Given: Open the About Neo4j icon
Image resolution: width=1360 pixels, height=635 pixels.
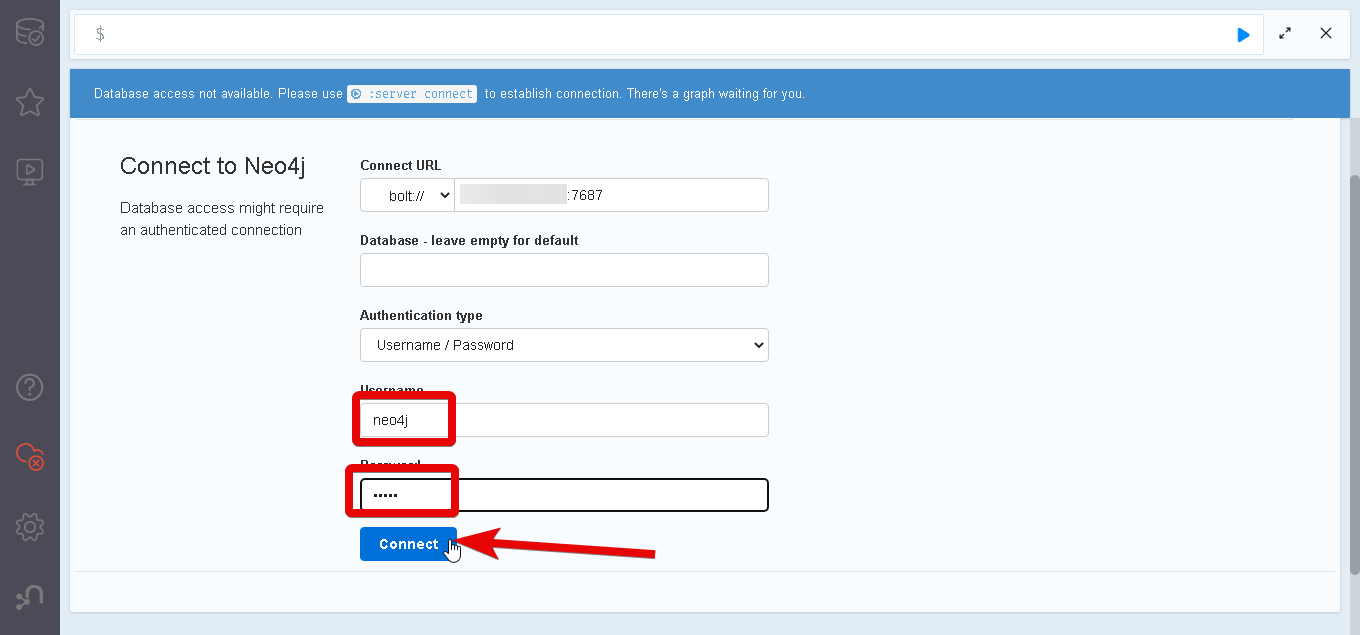Looking at the screenshot, I should [x=29, y=598].
